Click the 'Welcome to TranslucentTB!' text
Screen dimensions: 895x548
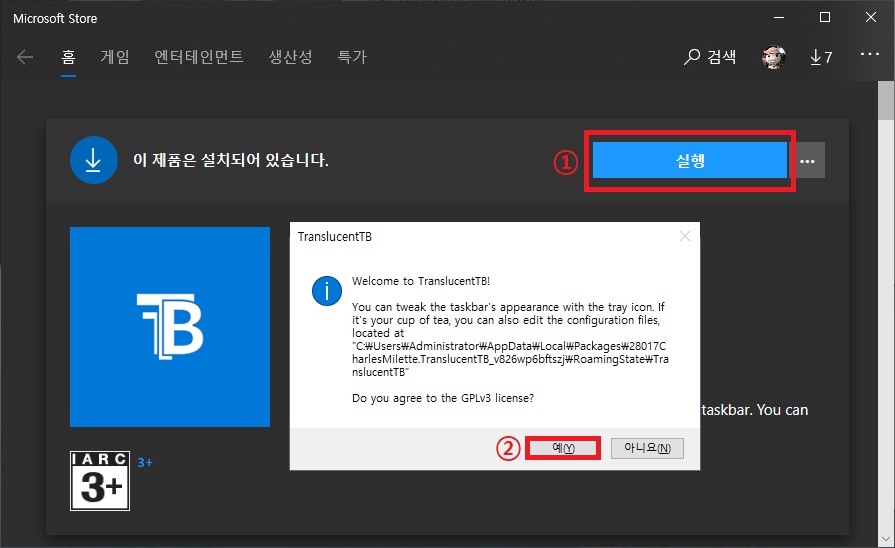point(421,281)
